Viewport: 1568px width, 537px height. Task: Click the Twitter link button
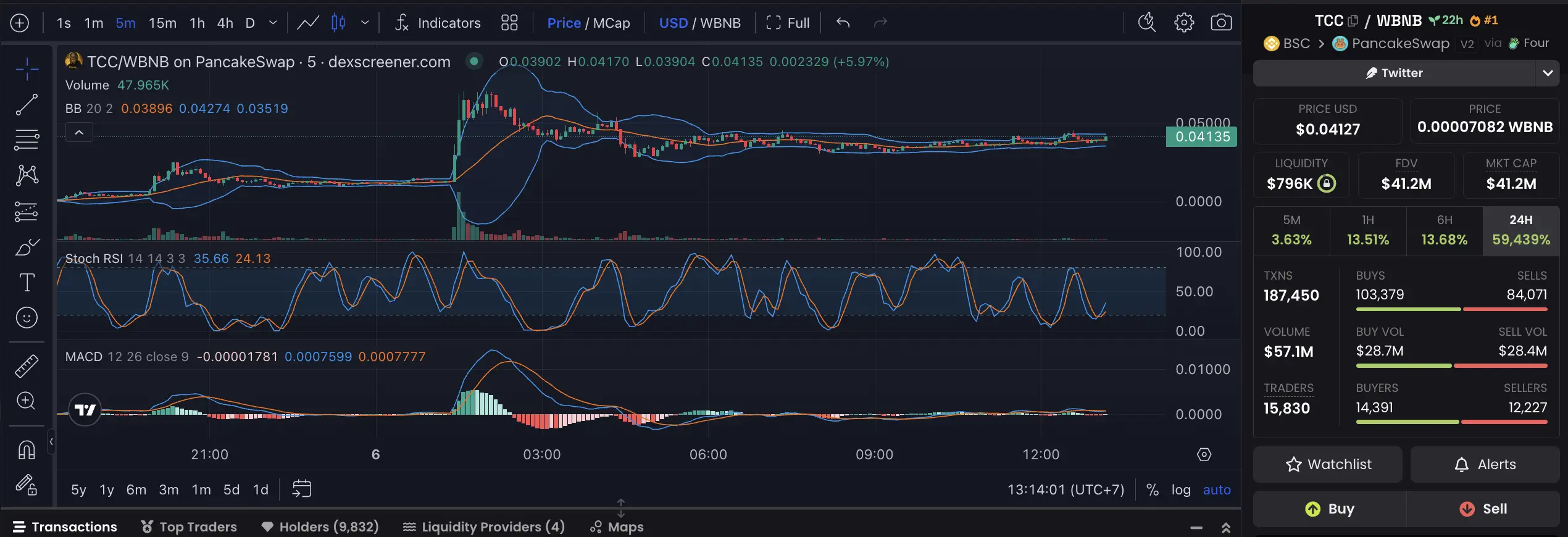1394,73
